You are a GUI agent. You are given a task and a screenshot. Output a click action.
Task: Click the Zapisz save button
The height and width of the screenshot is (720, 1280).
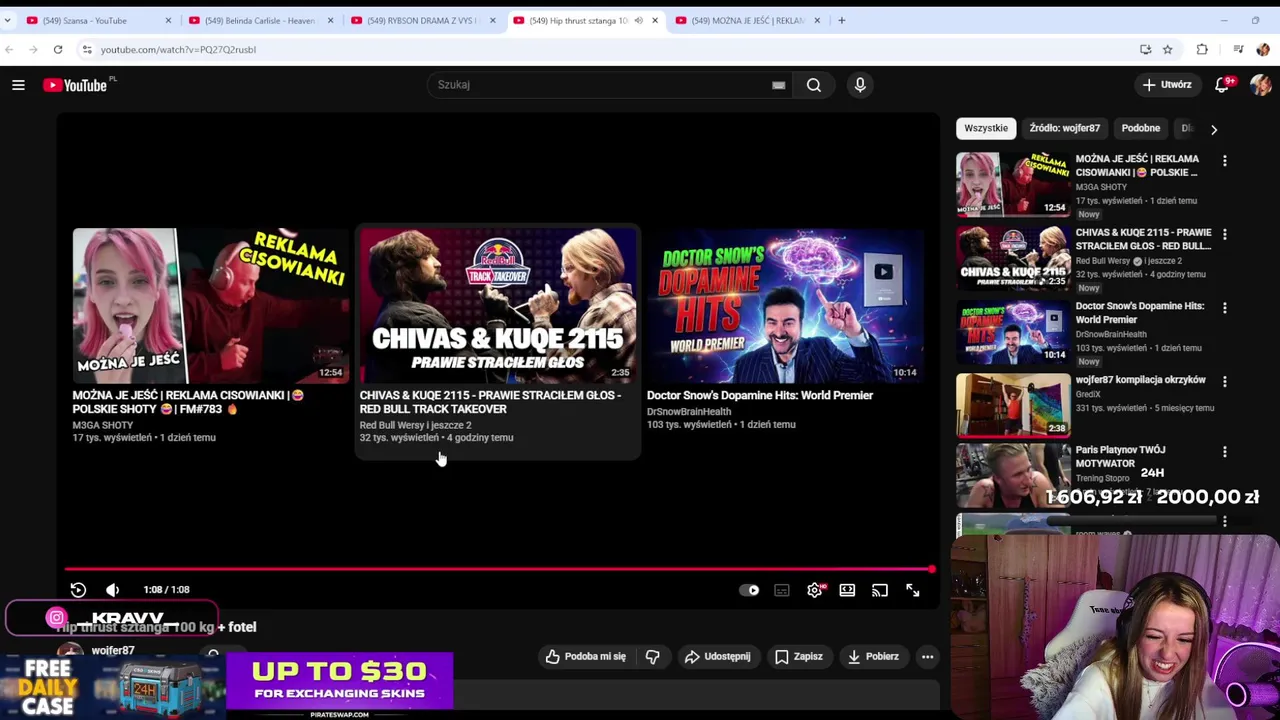[798, 657]
